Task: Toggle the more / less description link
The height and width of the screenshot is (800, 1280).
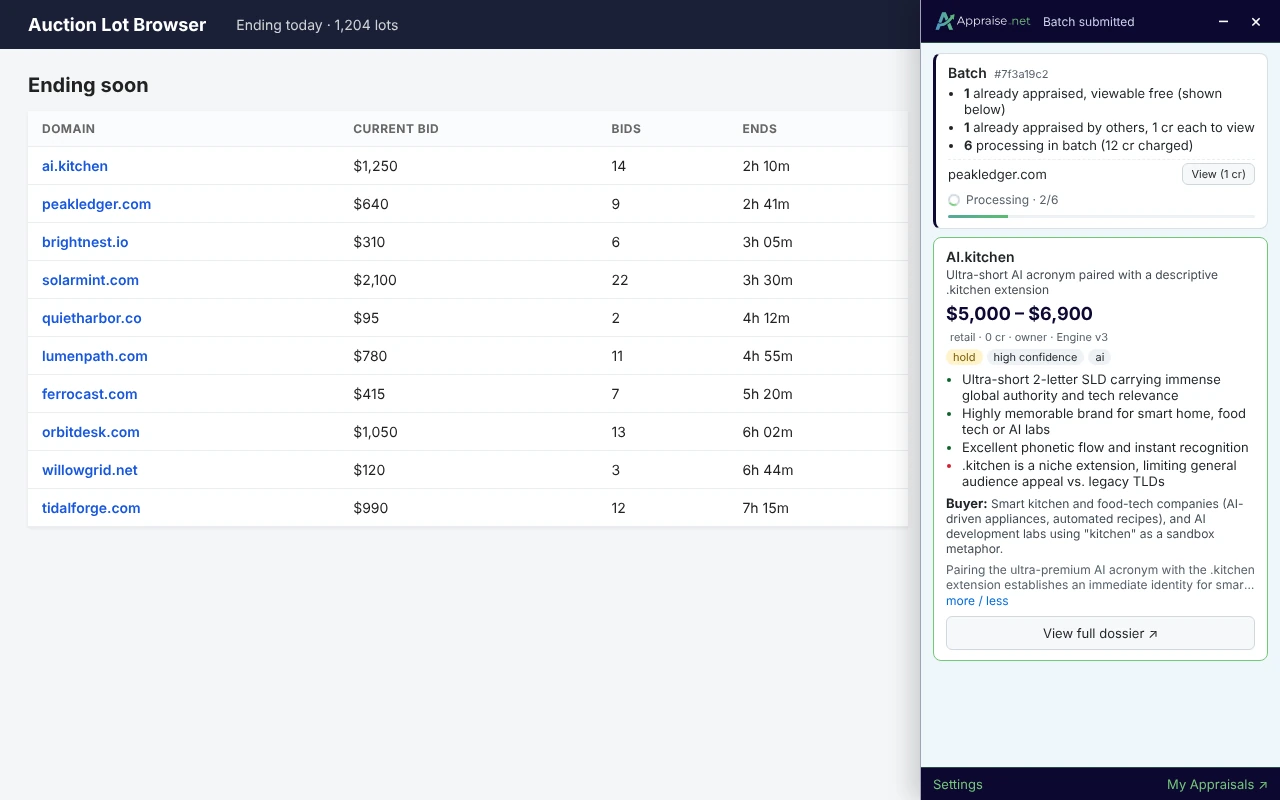Action: pyautogui.click(x=977, y=601)
